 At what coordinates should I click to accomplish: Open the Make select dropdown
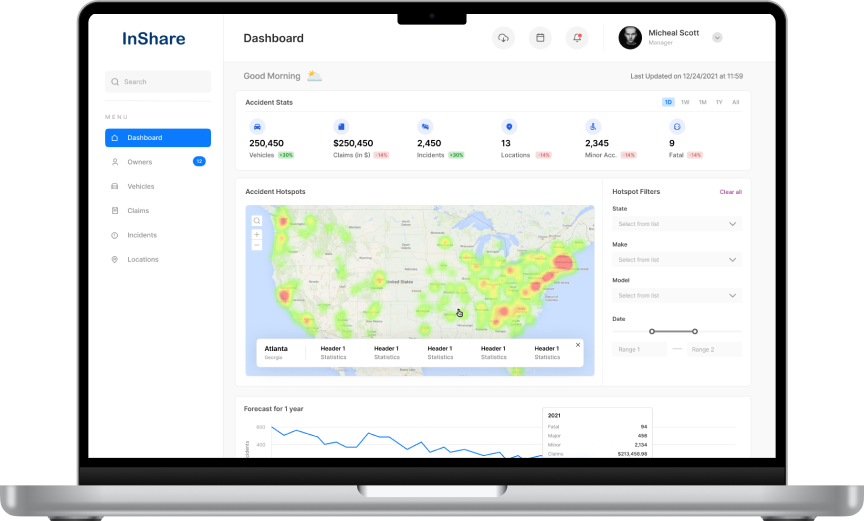(x=677, y=260)
